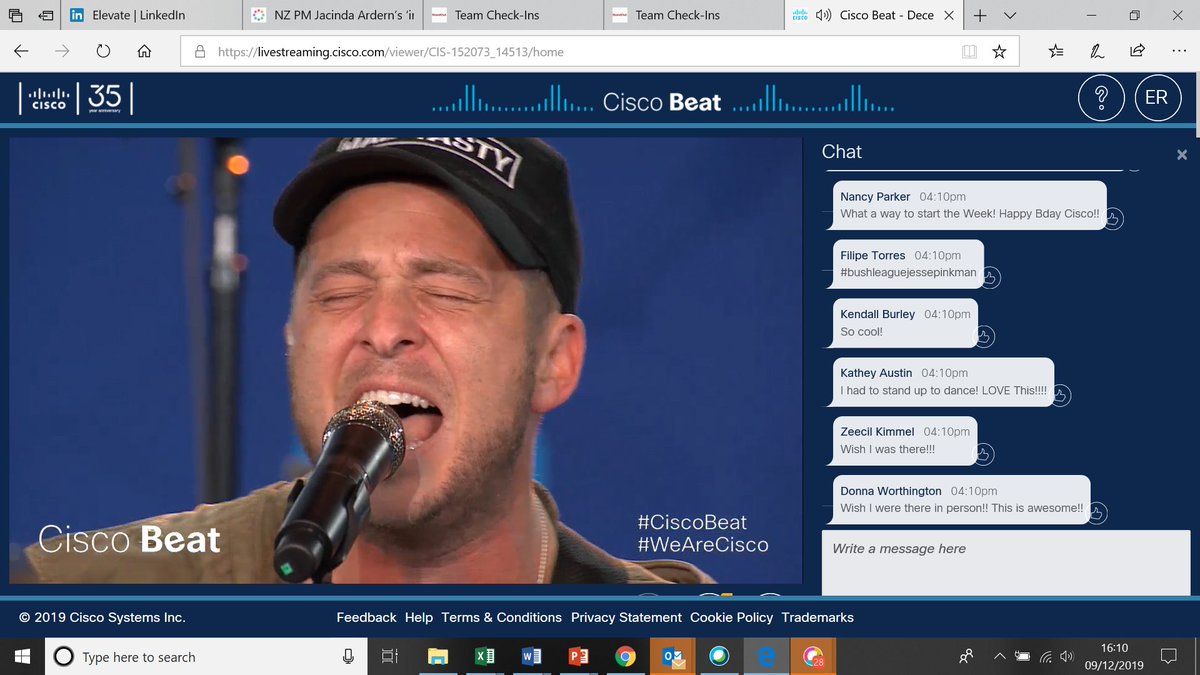Open the help question mark icon
Screen dimensions: 1200x675
(1102, 97)
